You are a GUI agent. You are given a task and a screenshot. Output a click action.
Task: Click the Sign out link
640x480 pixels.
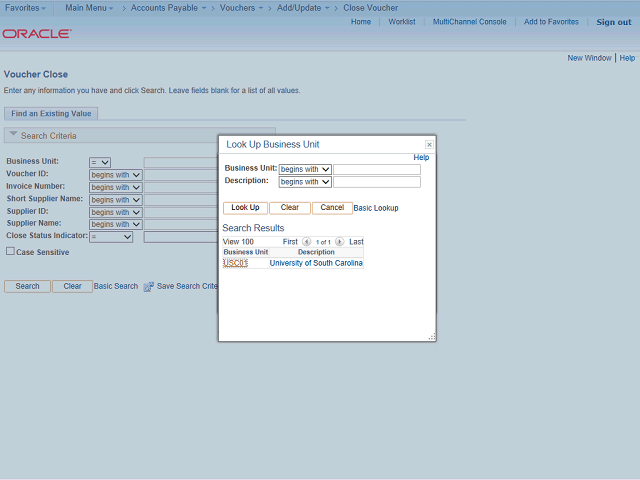613,22
